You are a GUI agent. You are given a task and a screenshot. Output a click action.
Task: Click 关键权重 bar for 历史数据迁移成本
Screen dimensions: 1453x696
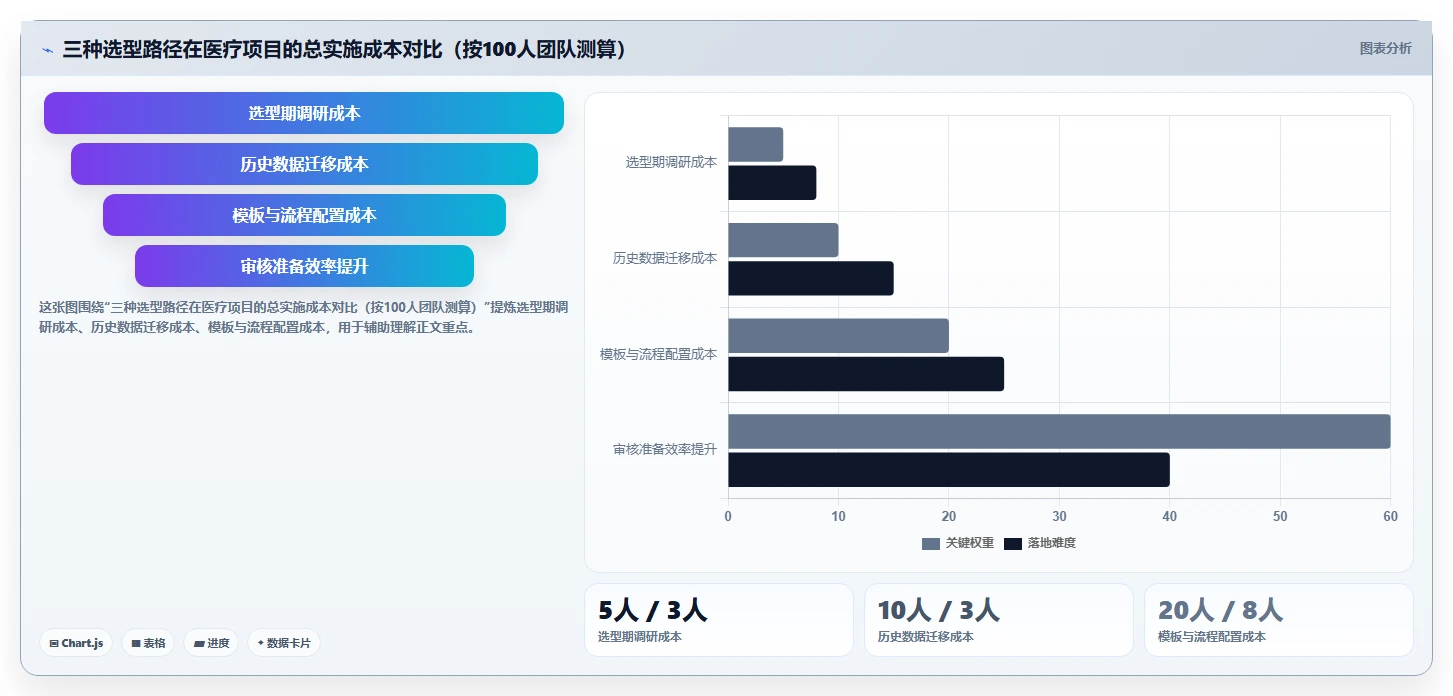point(783,240)
